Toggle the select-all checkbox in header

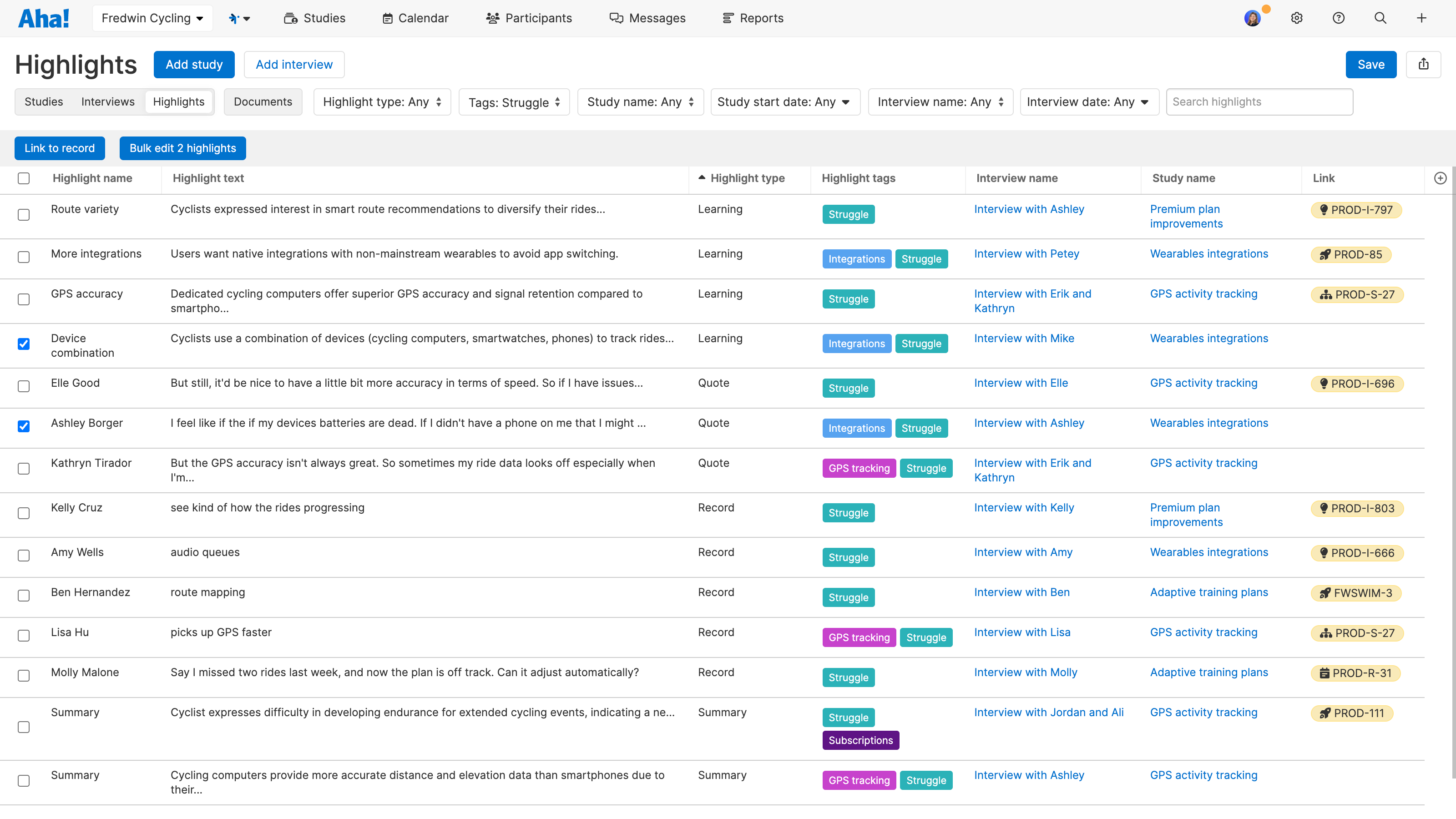click(23, 178)
